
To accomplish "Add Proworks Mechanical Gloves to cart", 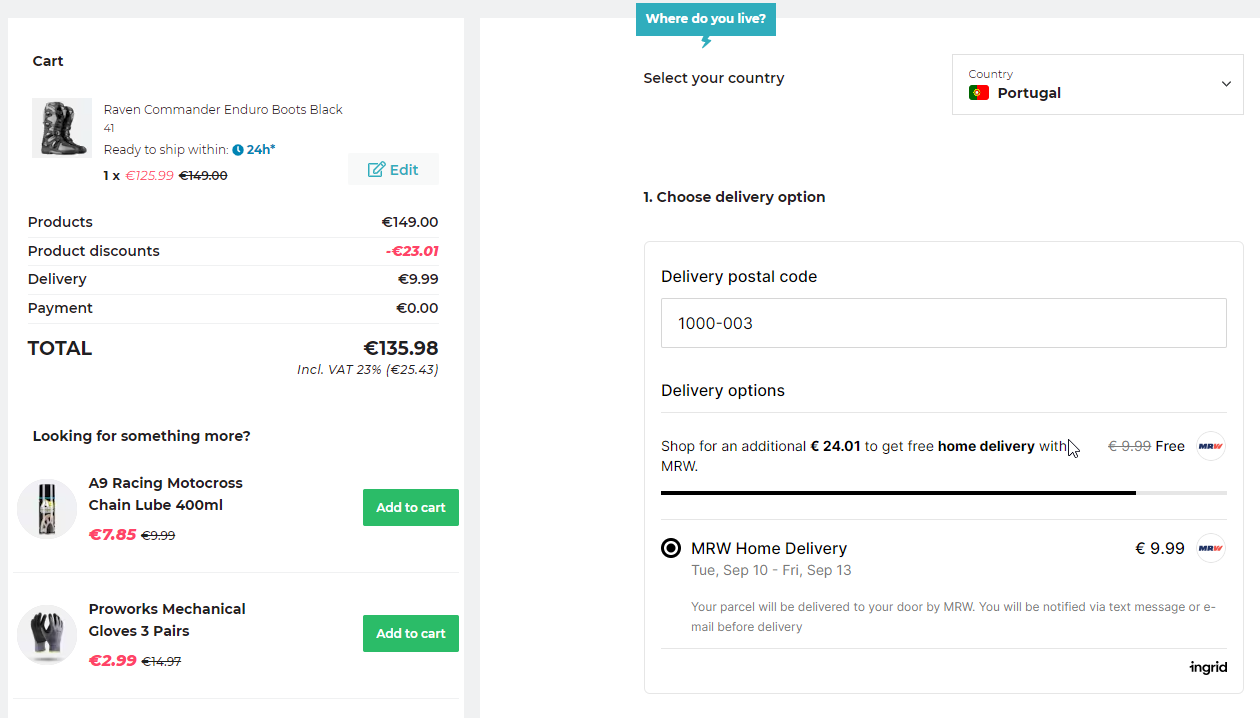I will point(411,634).
